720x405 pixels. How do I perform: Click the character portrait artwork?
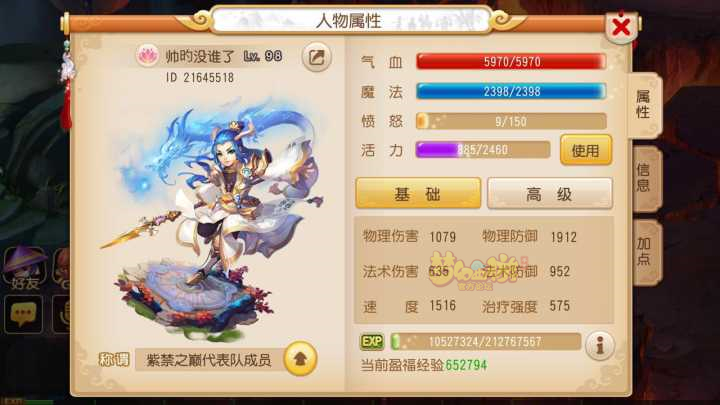(x=213, y=216)
